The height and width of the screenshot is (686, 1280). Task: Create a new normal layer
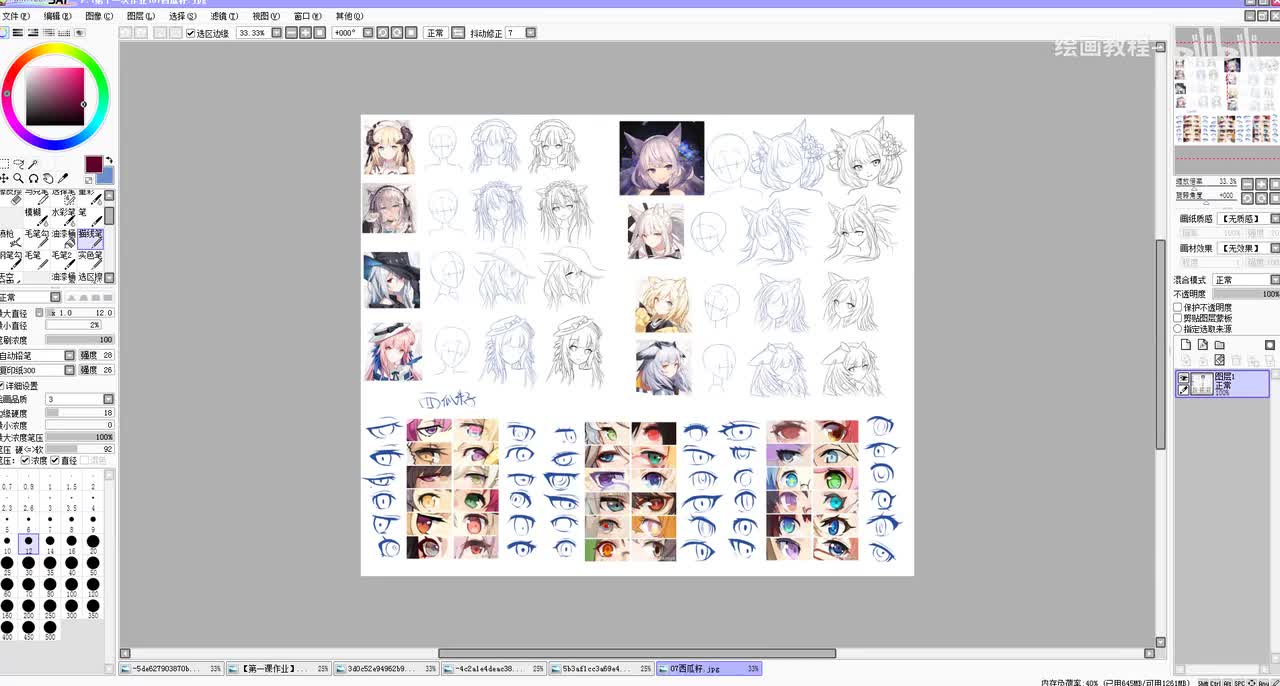point(1186,345)
